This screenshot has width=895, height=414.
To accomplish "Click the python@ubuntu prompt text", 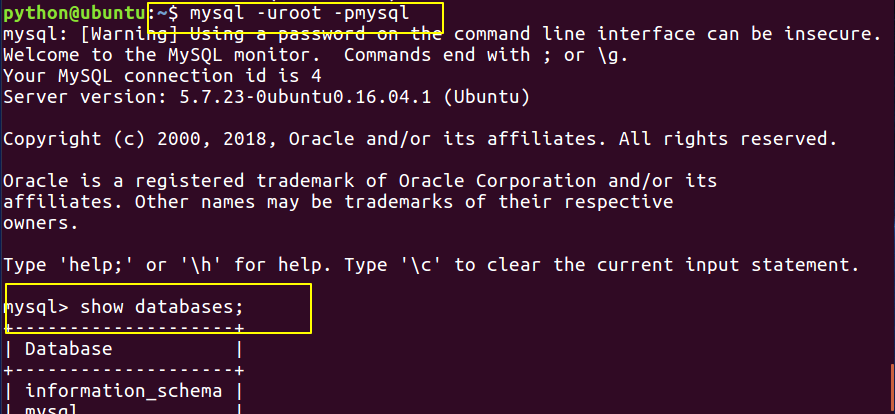I will click(74, 13).
